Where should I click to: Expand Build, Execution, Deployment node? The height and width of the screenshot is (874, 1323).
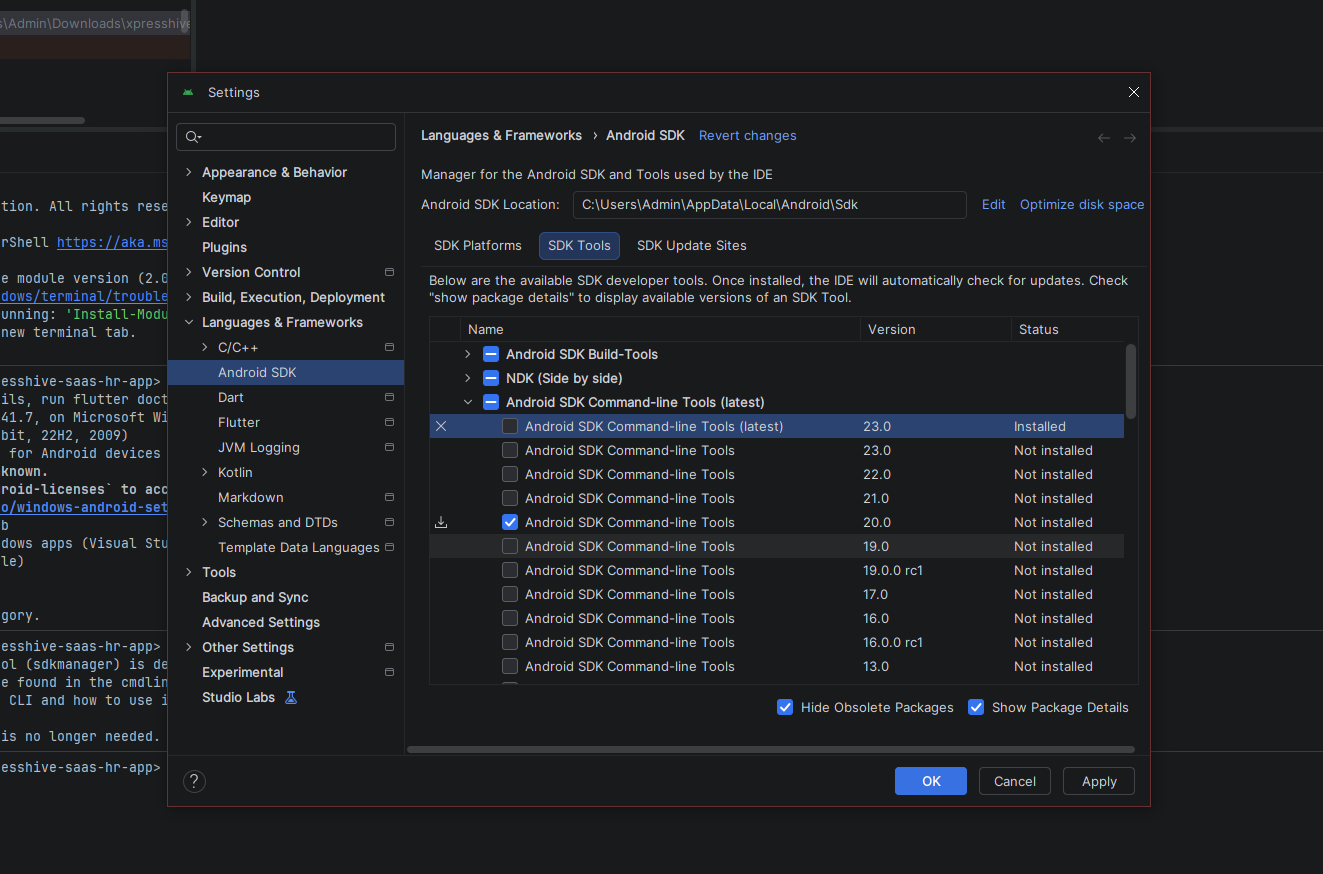(189, 297)
